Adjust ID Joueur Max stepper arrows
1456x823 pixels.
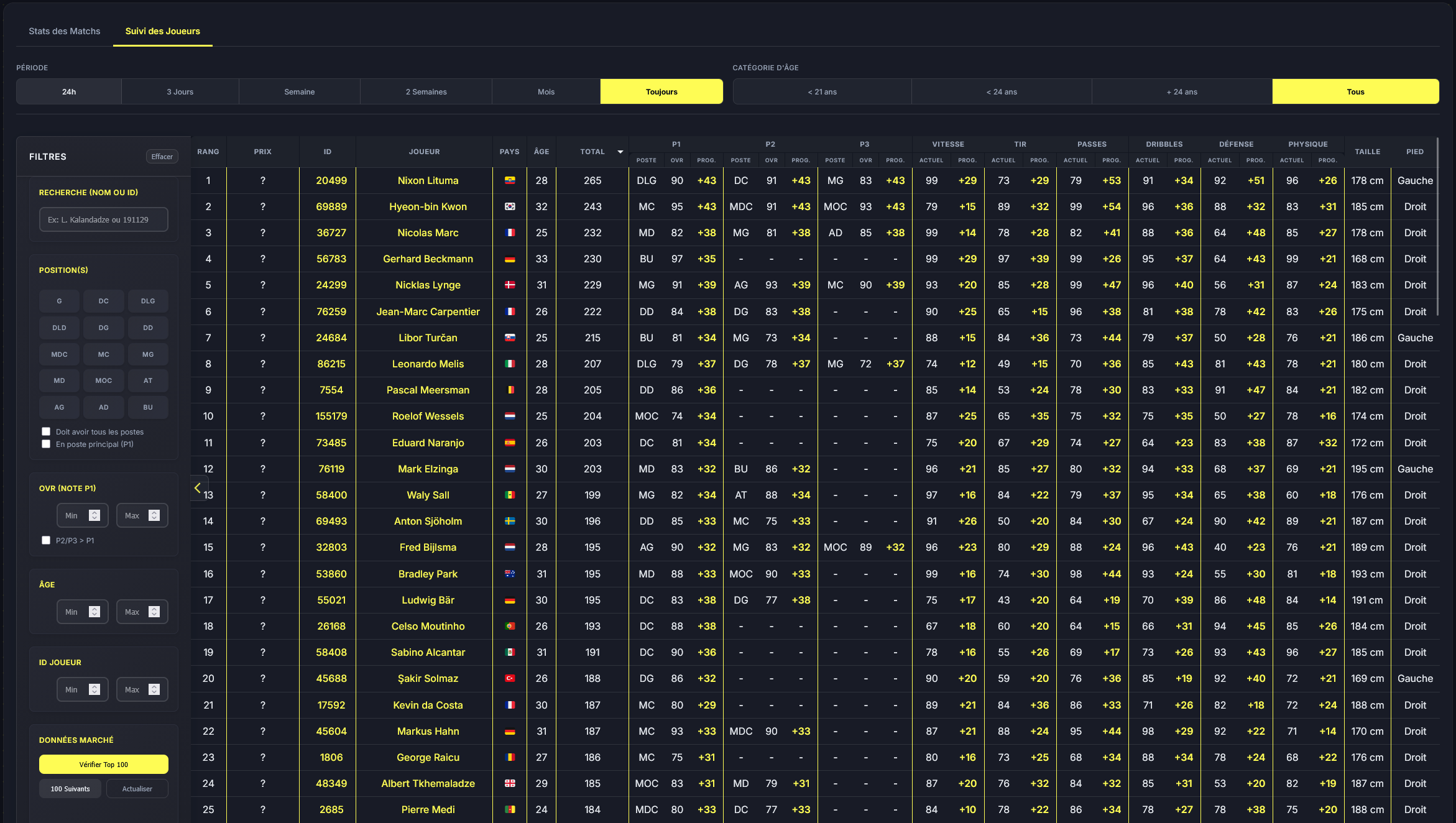point(154,689)
